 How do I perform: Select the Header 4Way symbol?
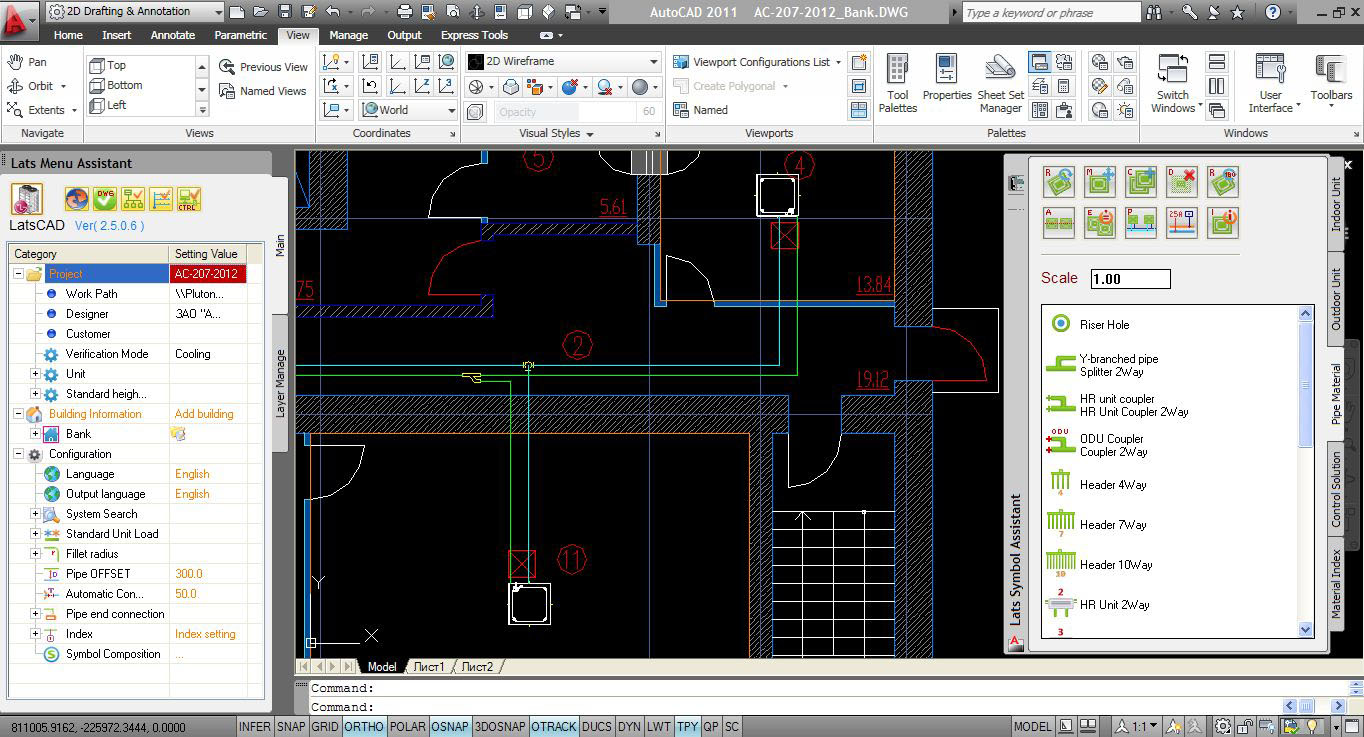point(1112,485)
